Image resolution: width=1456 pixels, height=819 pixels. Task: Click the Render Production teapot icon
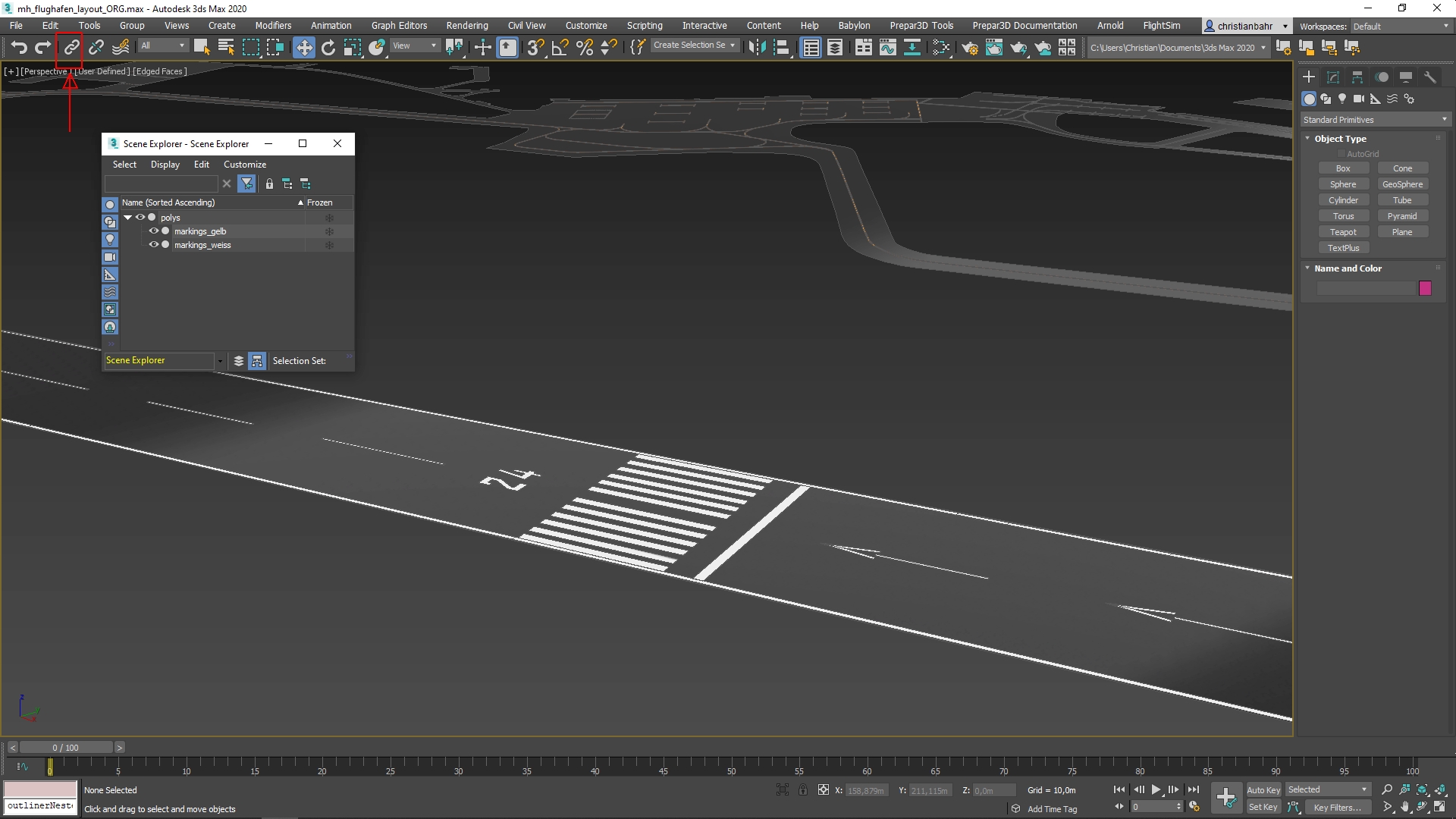pos(1018,48)
